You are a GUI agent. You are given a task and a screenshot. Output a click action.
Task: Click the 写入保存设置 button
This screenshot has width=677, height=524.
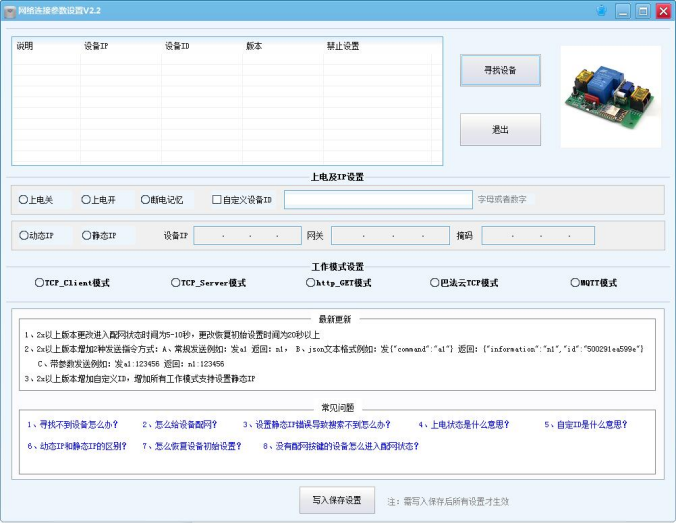[337, 500]
